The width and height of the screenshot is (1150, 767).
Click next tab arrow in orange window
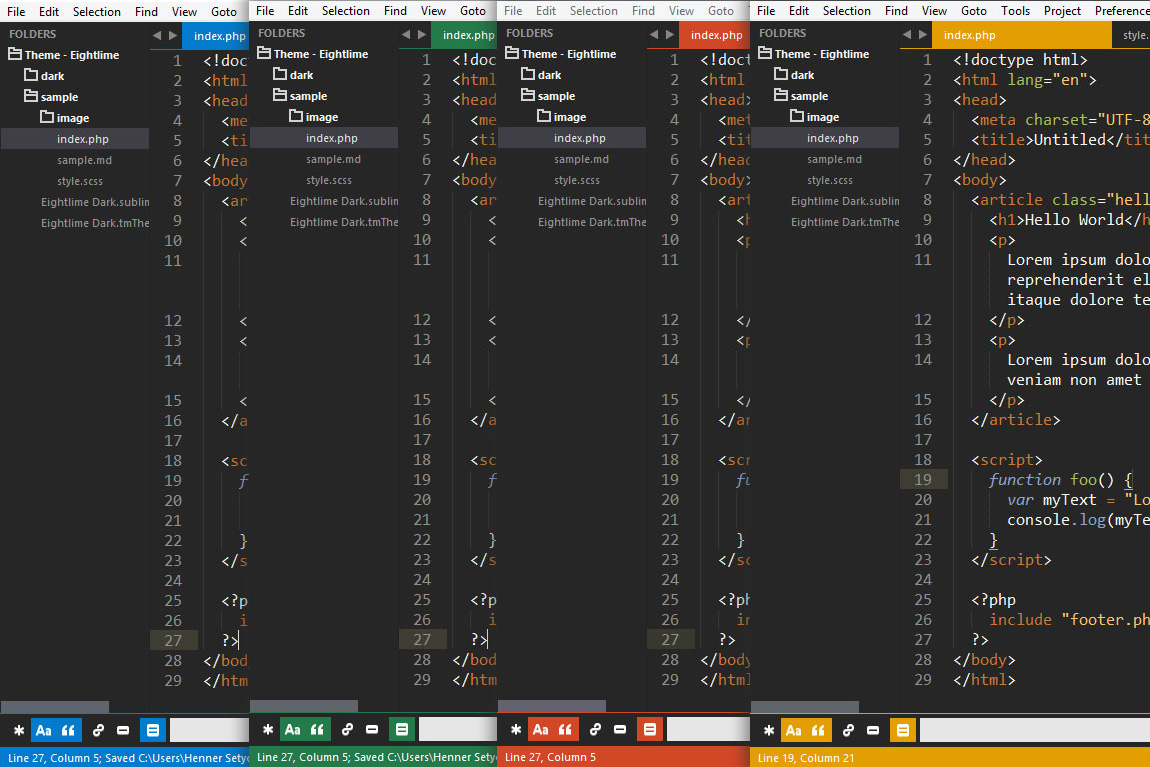click(923, 34)
